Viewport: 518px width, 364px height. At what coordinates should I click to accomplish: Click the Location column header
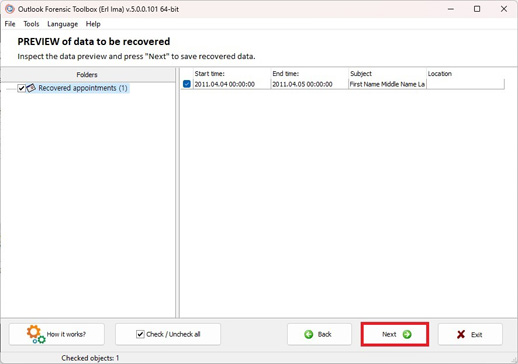465,74
